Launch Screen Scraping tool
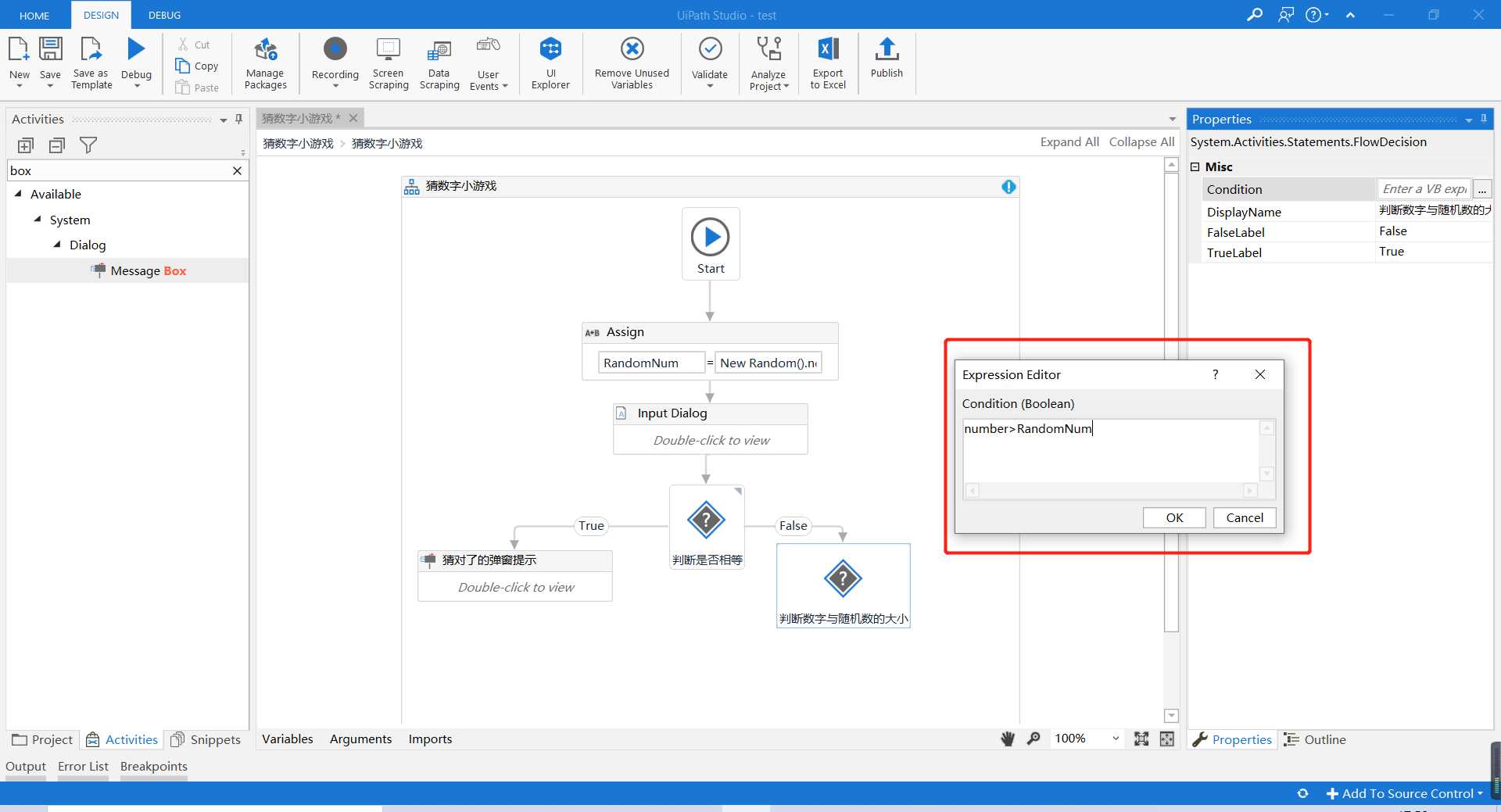Image resolution: width=1501 pixels, height=812 pixels. click(x=389, y=63)
